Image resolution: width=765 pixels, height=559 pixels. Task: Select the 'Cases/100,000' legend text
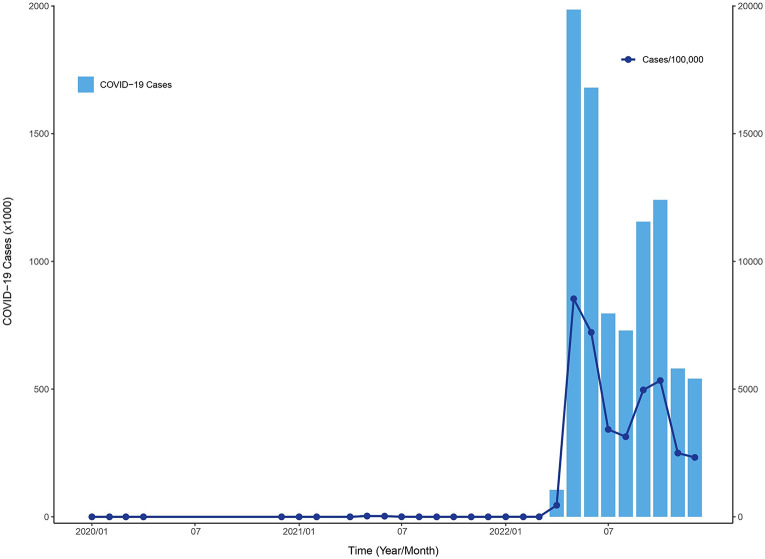pyautogui.click(x=673, y=60)
